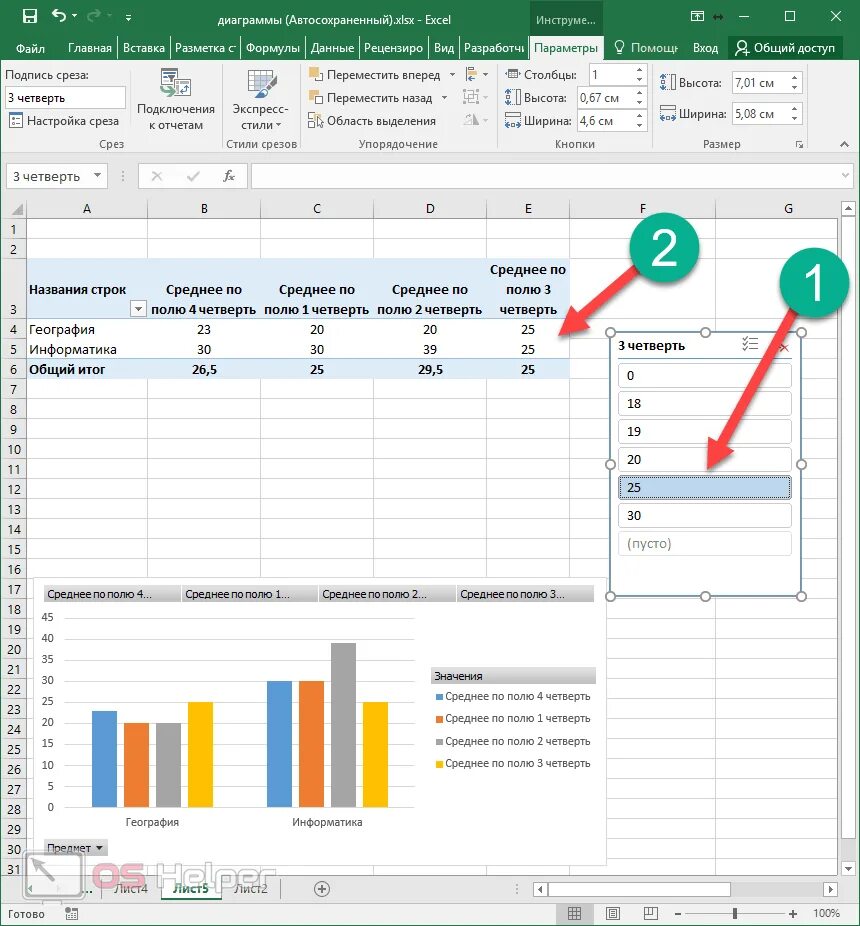
Task: Click the Undo arrow icon
Action: point(60,16)
